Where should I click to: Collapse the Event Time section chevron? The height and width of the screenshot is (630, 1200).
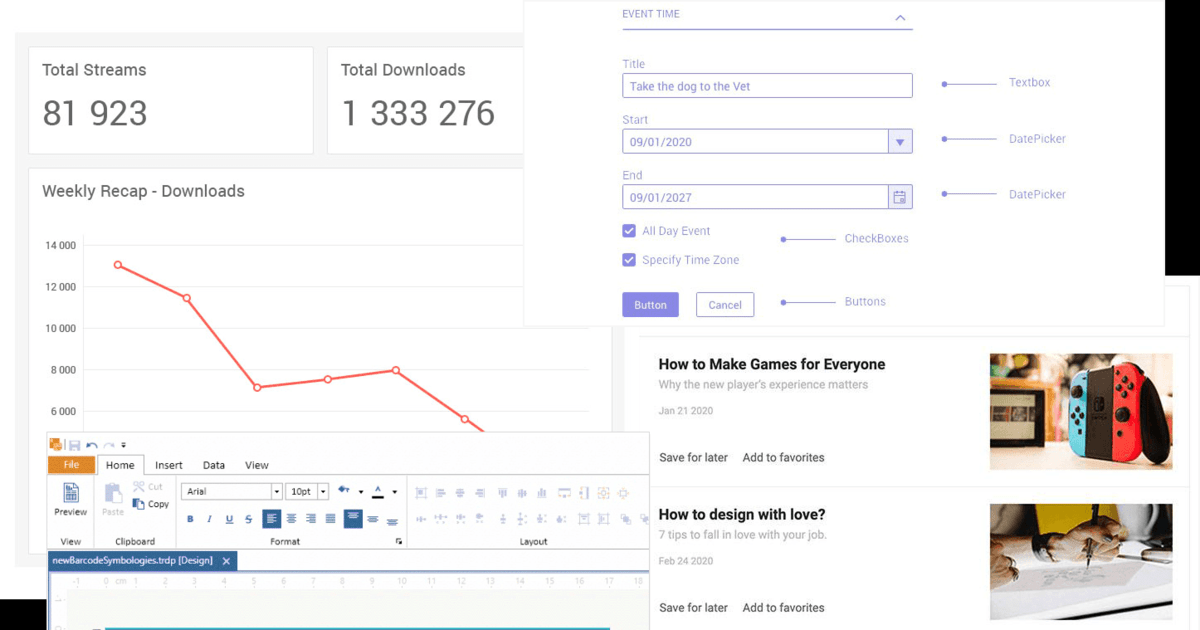tap(900, 18)
